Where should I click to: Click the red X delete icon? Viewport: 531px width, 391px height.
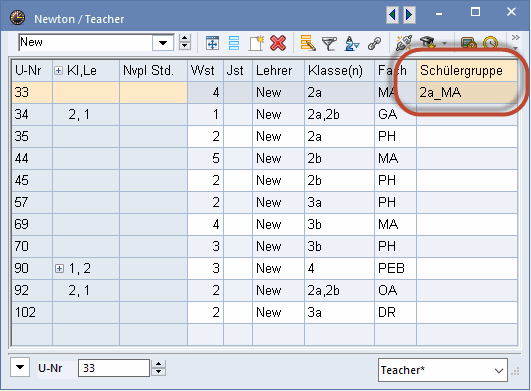pyautogui.click(x=278, y=43)
